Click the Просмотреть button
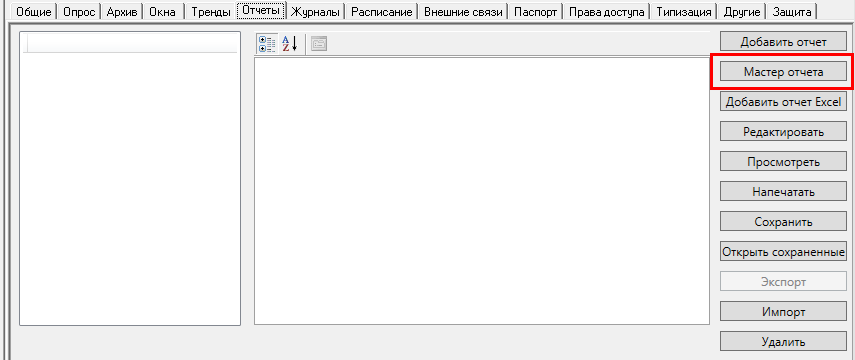The width and height of the screenshot is (855, 360). tap(783, 161)
